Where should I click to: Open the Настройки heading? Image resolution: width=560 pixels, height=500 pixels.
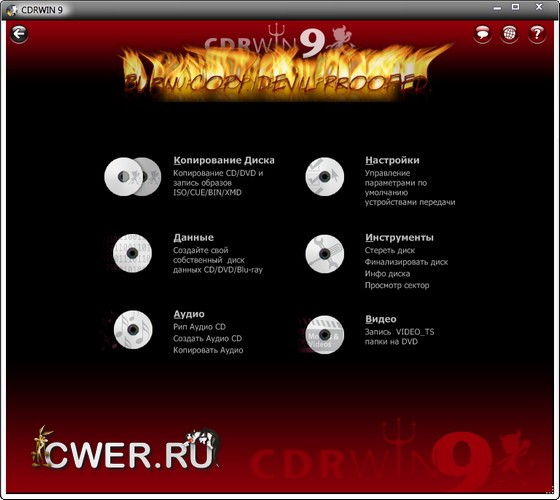coord(392,160)
